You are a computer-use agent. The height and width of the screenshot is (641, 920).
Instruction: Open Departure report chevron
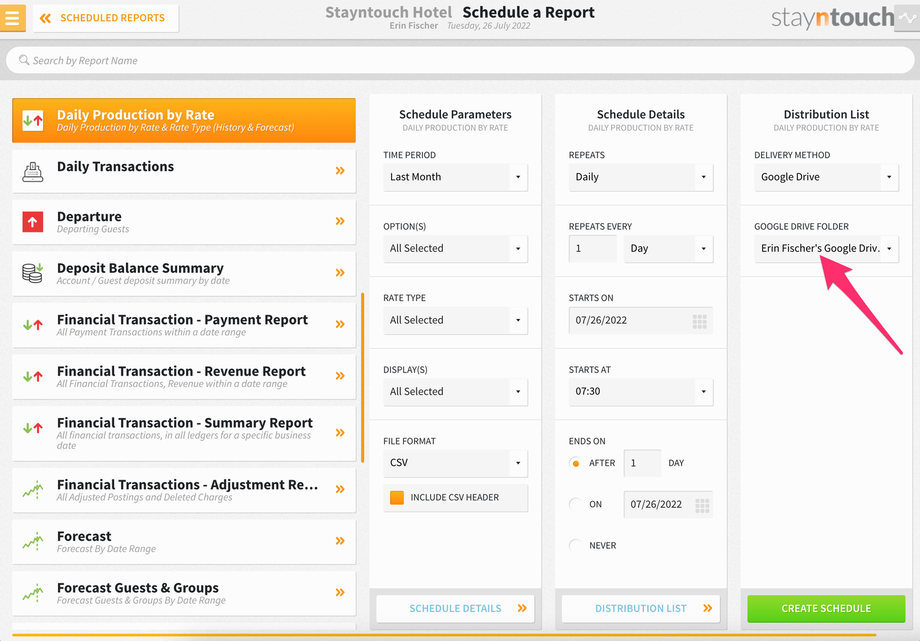click(340, 221)
